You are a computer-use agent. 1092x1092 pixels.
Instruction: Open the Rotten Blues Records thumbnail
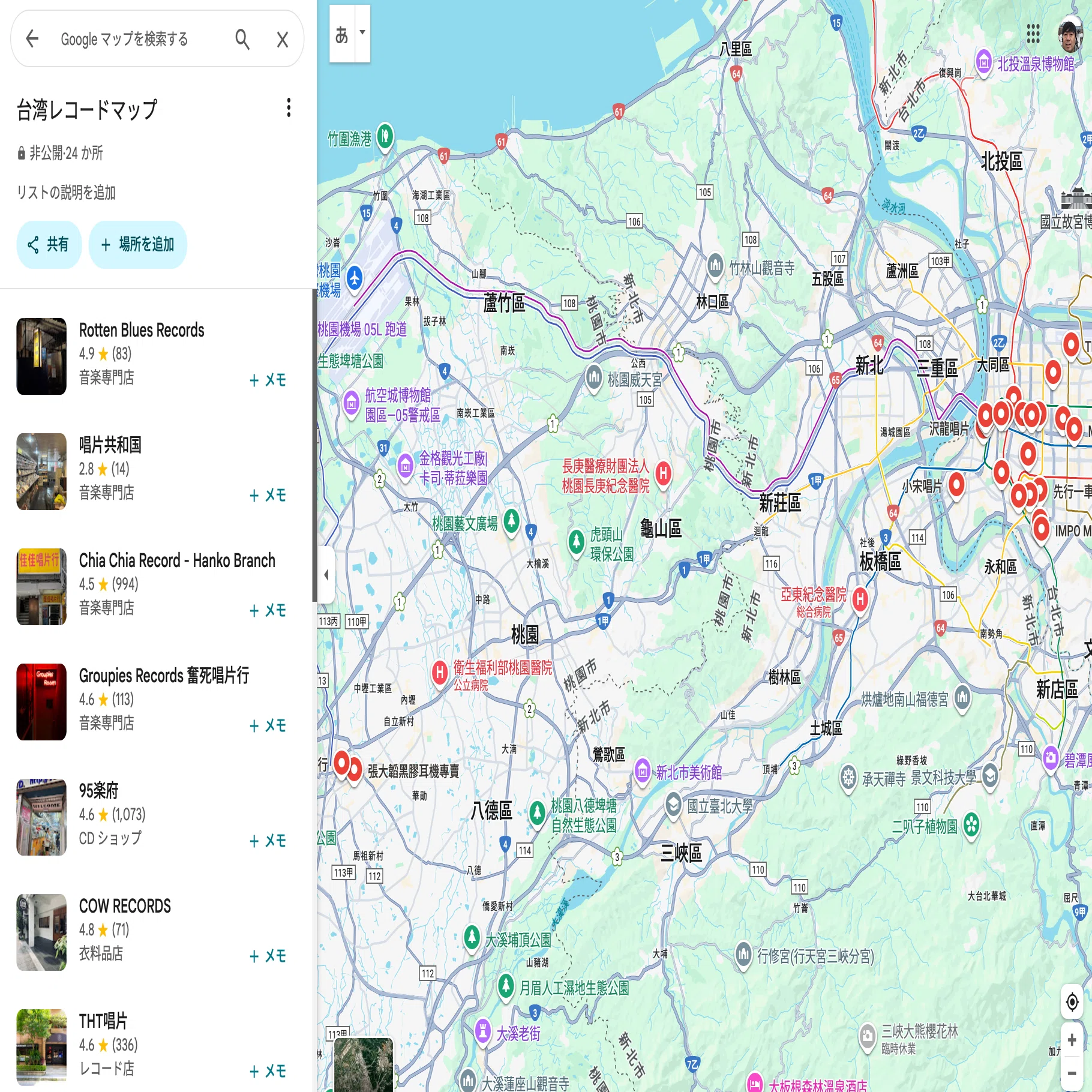(41, 356)
